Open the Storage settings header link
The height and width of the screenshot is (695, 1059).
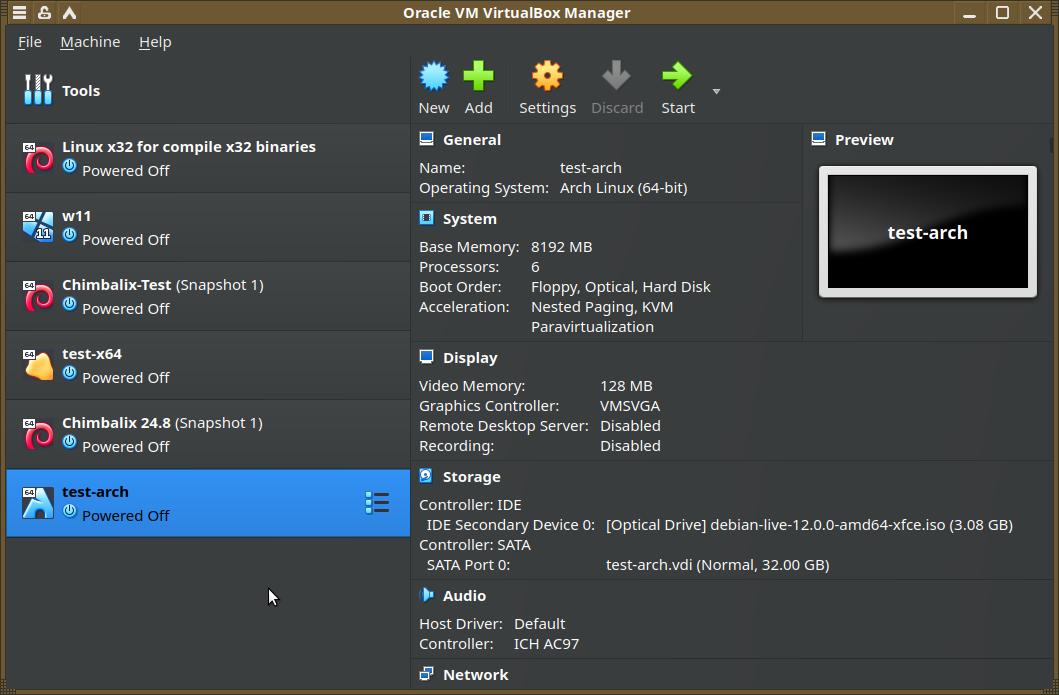(471, 477)
